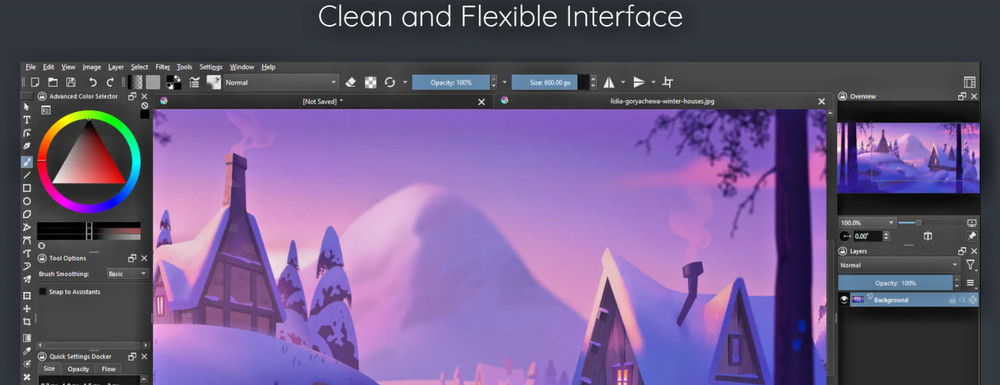The image size is (1000, 385).
Task: Undo the last action in toolbar
Action: tap(93, 82)
